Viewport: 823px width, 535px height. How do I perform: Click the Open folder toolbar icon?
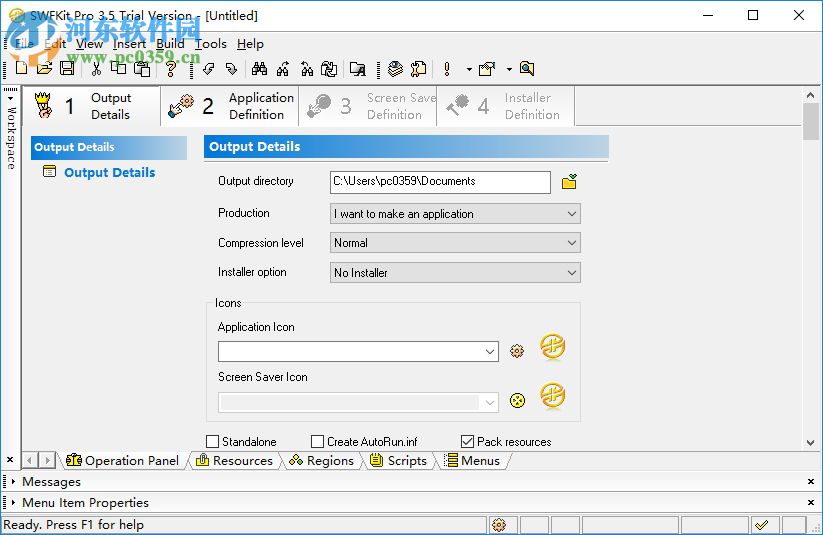(44, 69)
